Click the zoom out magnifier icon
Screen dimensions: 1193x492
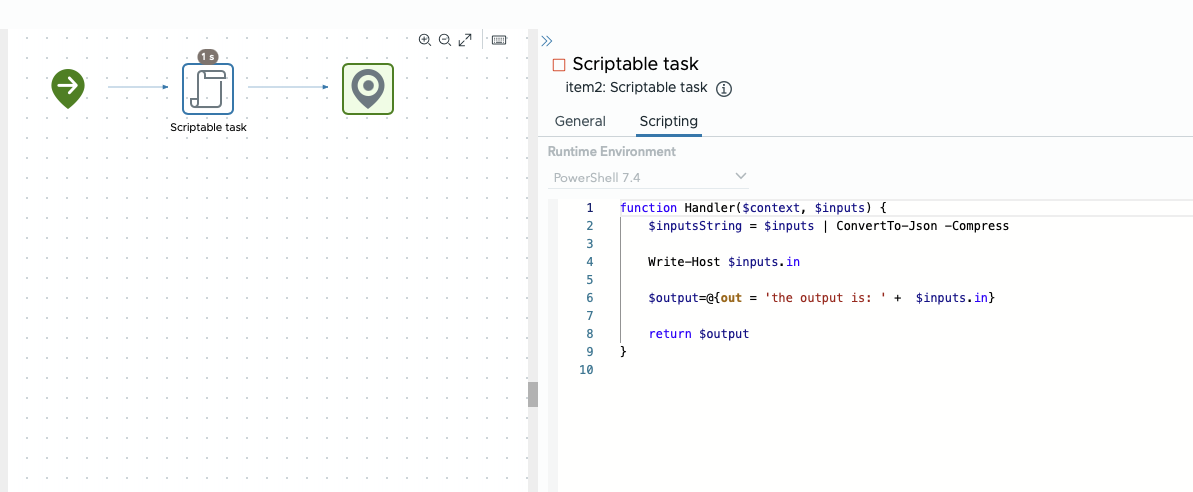coord(446,40)
